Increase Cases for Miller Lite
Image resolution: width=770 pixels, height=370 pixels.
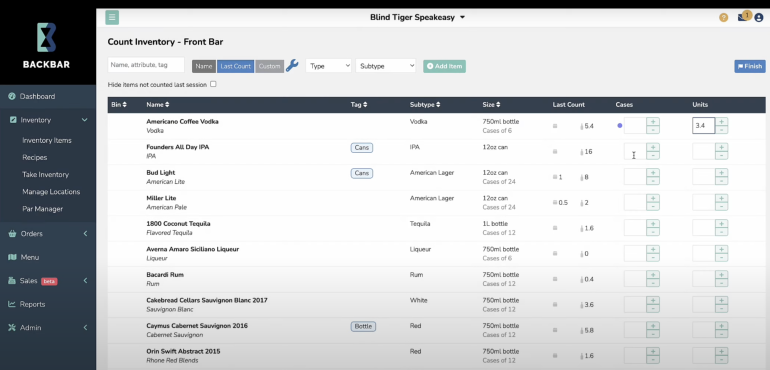tap(653, 199)
